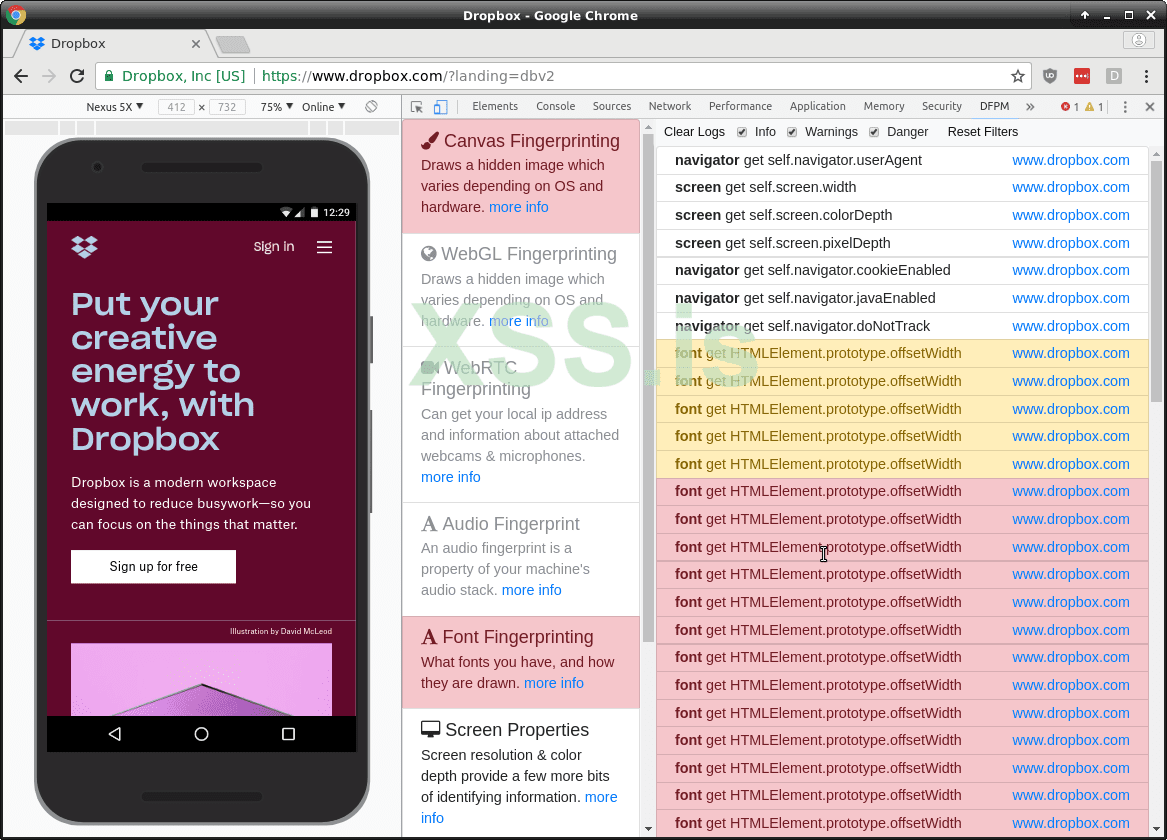Click the Dropbox logo in the phone view
Screen dimensions: 1167x840
tap(84, 247)
